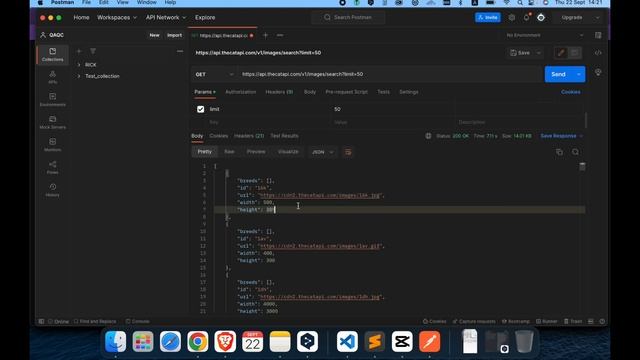Click the request URL input field
The image size is (640, 360).
[391, 74]
